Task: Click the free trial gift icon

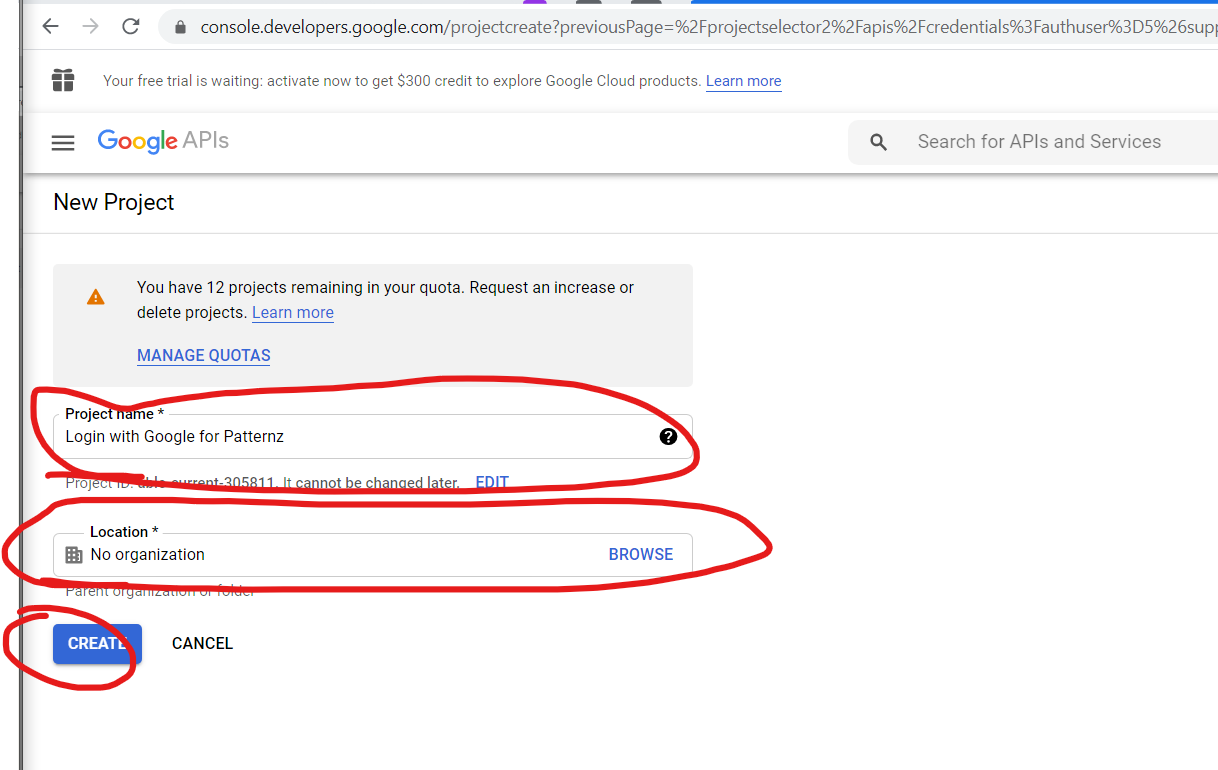Action: pyautogui.click(x=64, y=80)
